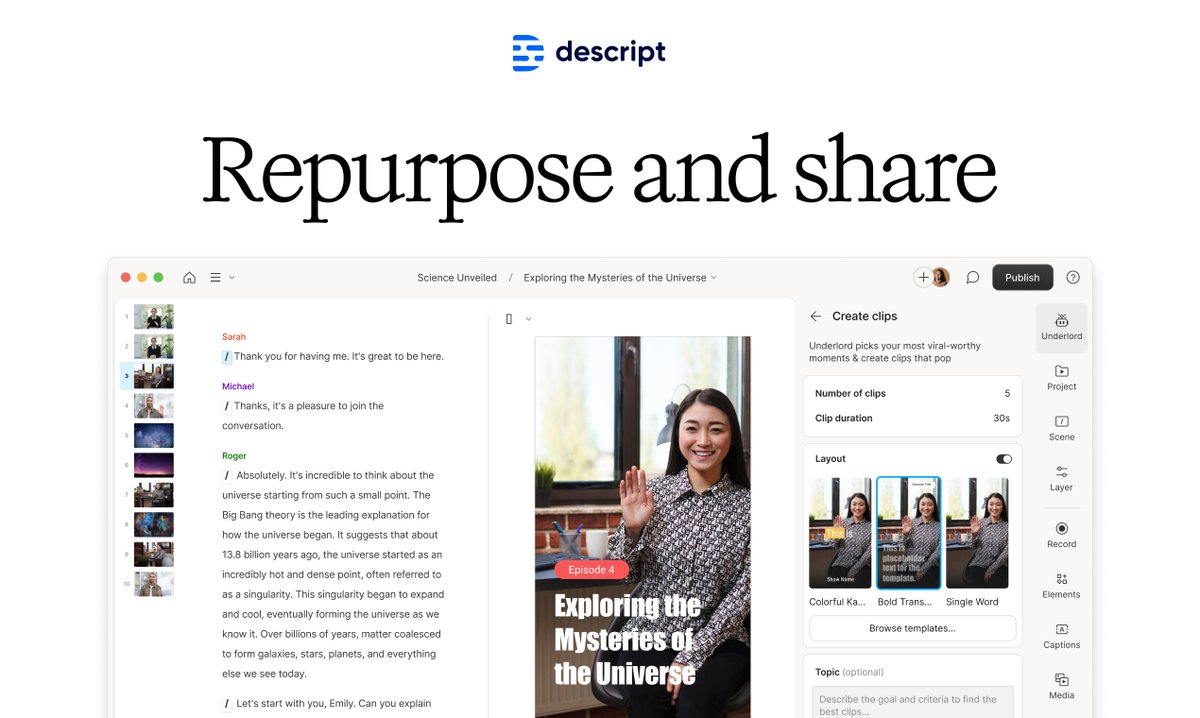This screenshot has width=1200, height=718.
Task: Open the Project sidebar panel
Action: [1062, 378]
